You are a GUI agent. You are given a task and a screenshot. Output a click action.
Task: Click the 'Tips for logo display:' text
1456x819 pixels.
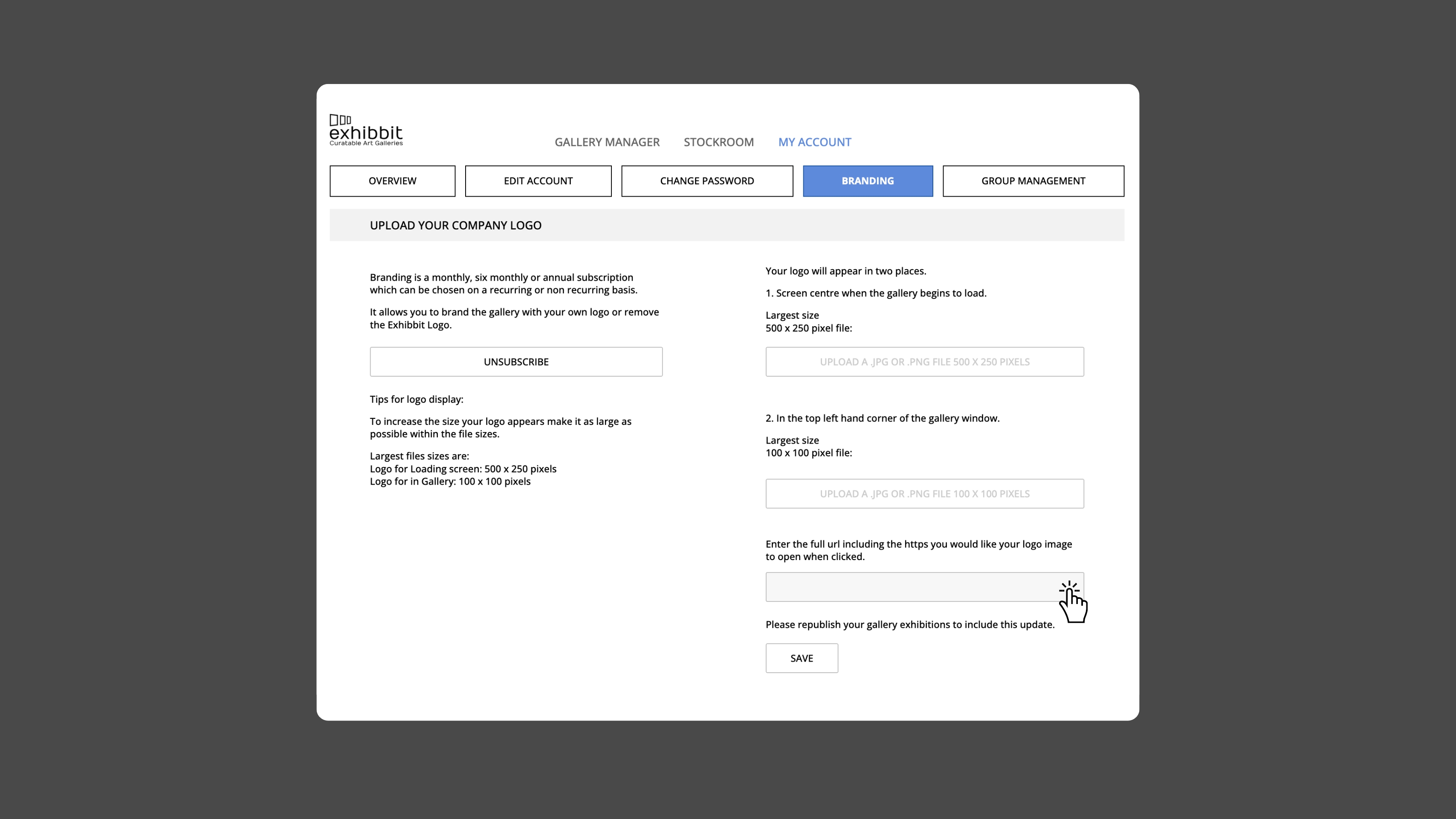(x=417, y=399)
